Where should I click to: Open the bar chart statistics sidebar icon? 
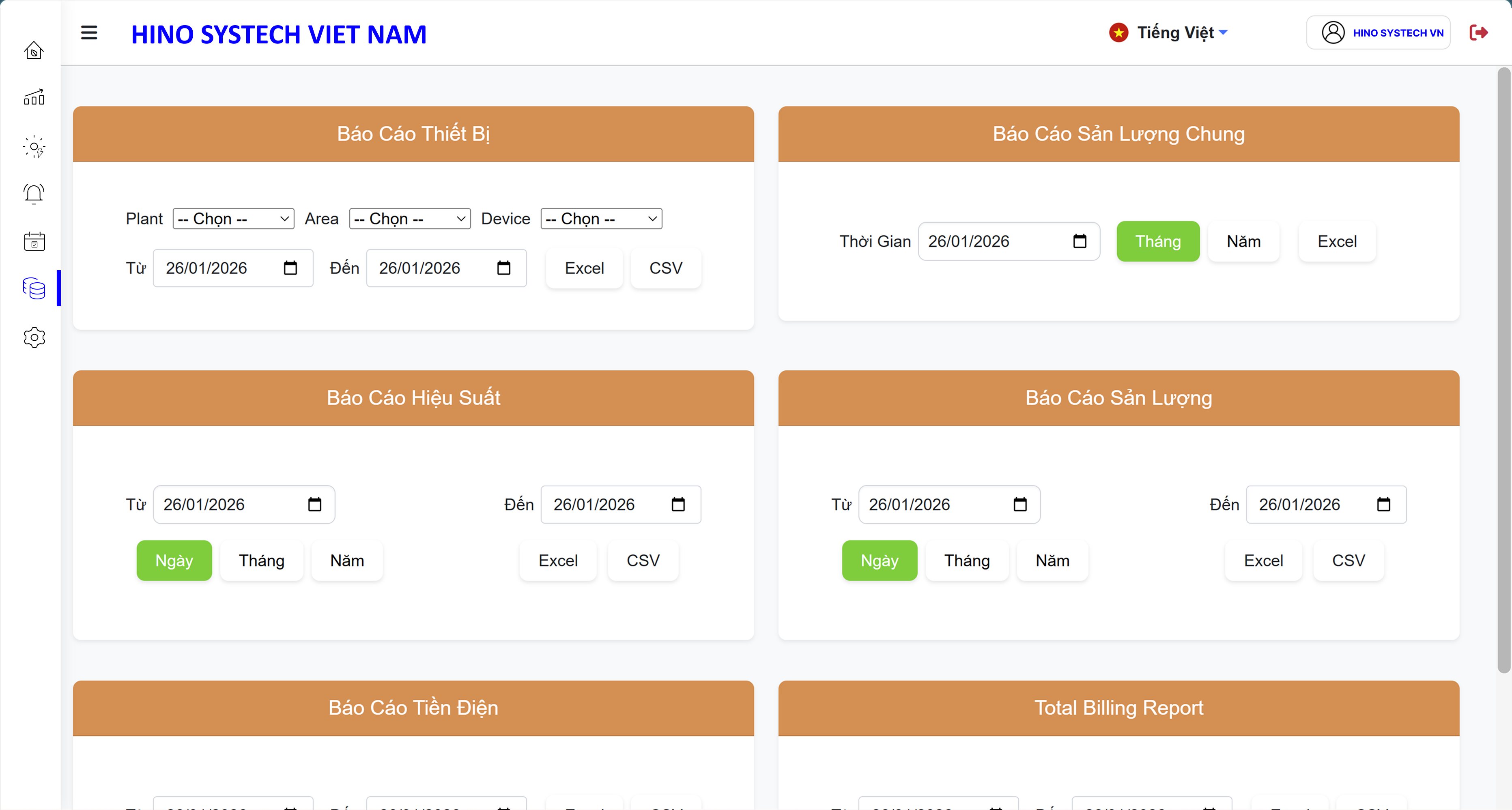pos(34,98)
